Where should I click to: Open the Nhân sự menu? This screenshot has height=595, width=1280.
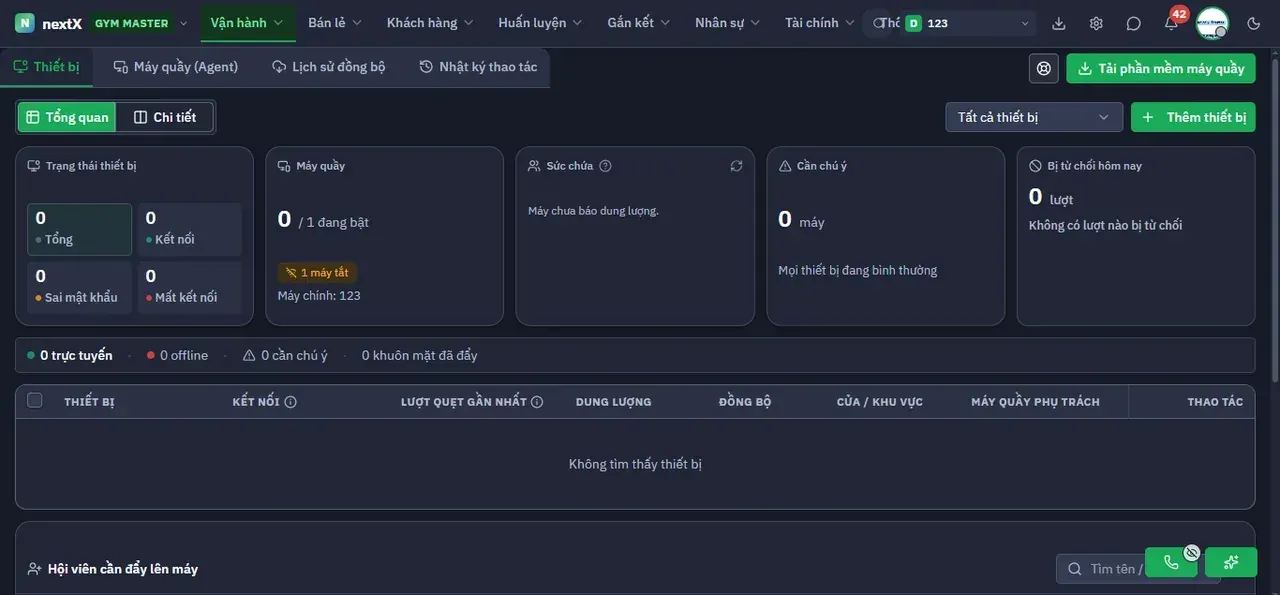click(x=728, y=23)
